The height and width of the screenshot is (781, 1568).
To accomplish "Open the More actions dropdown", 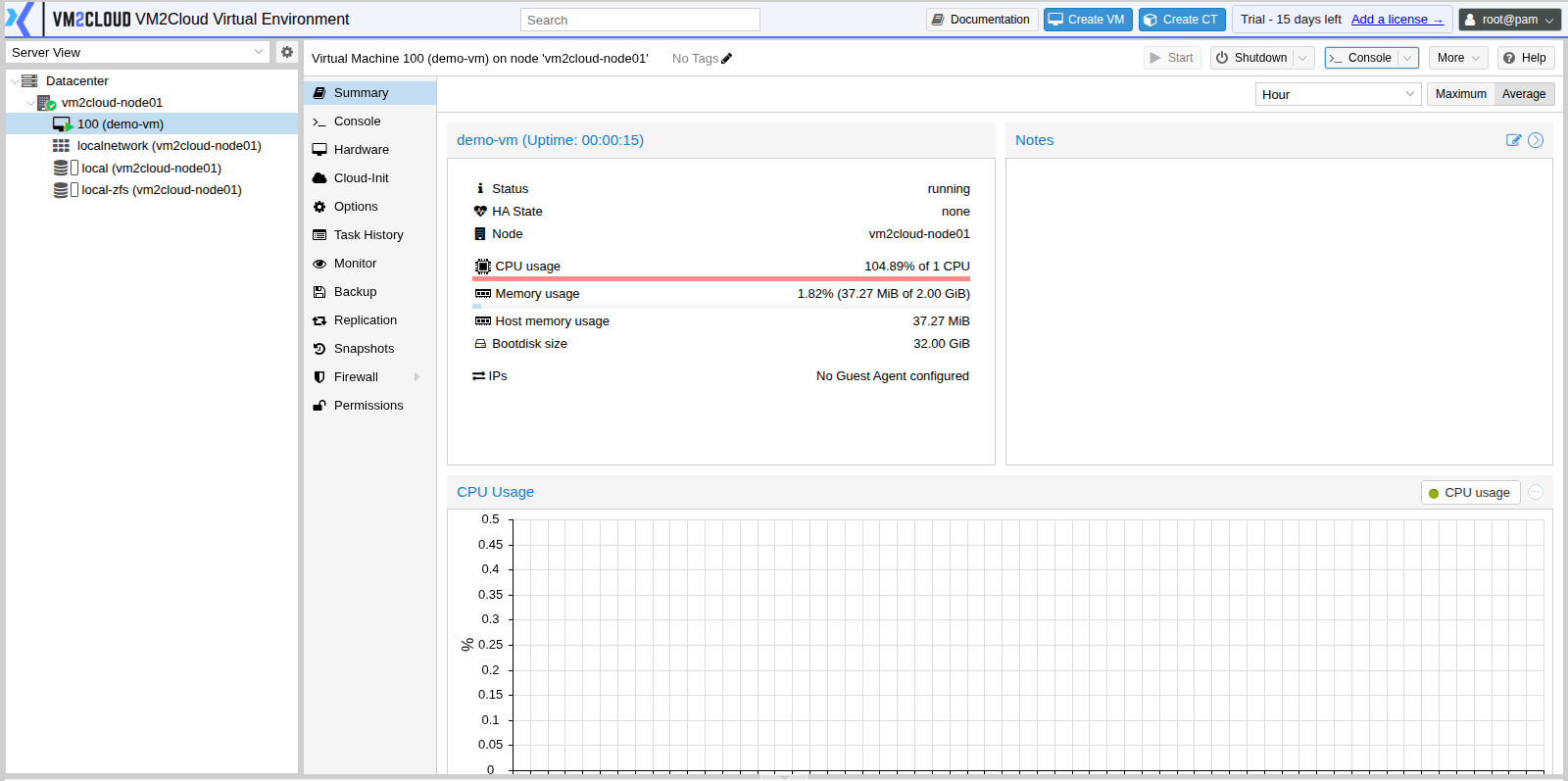I will pos(1457,58).
